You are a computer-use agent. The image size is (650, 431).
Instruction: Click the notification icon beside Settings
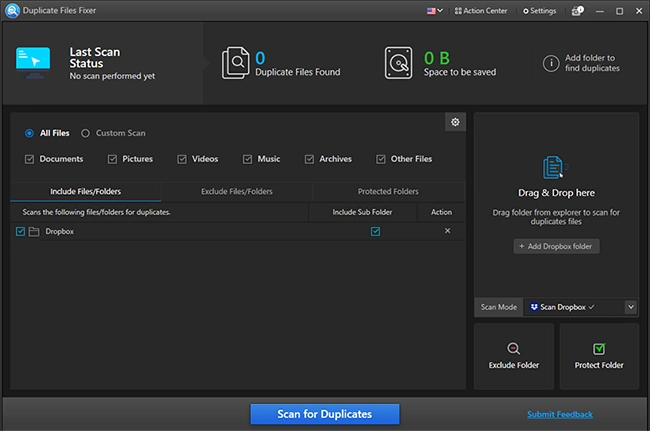coord(577,11)
